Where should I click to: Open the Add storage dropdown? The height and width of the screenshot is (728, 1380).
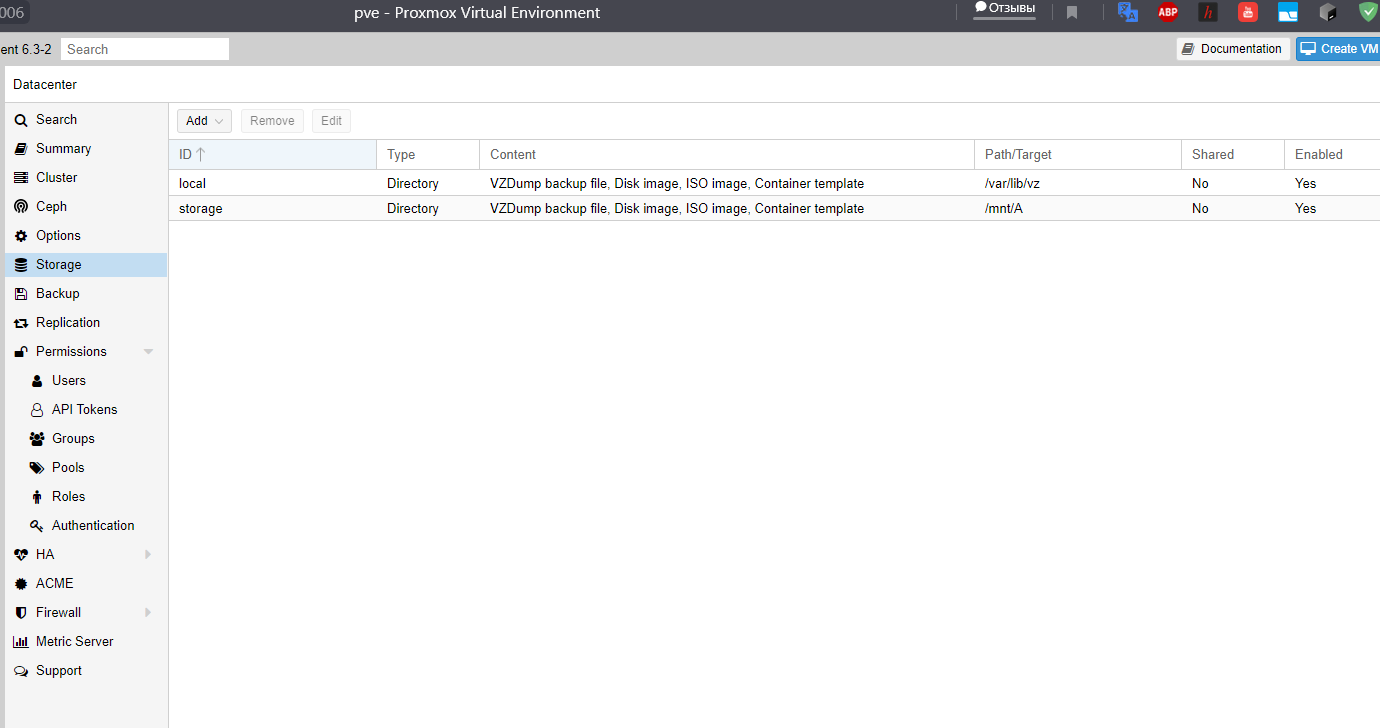204,121
